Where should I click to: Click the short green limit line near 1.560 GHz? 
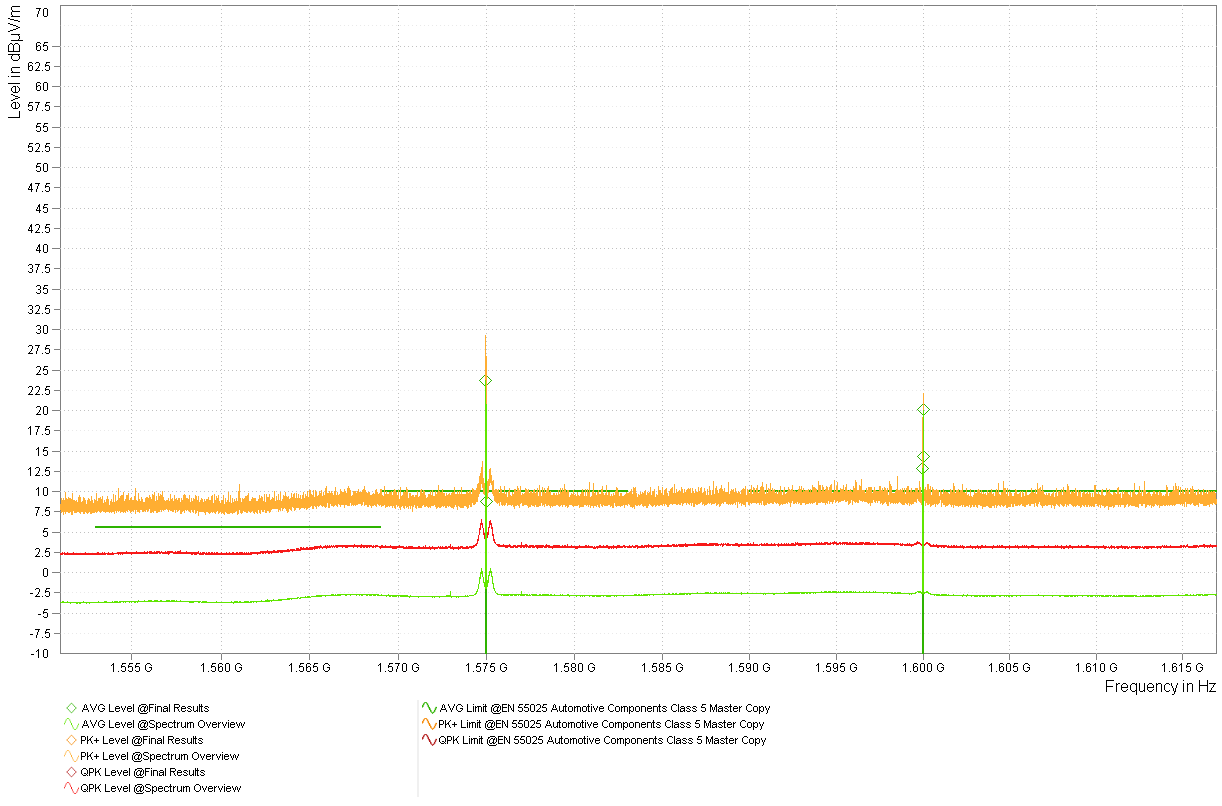(238, 526)
